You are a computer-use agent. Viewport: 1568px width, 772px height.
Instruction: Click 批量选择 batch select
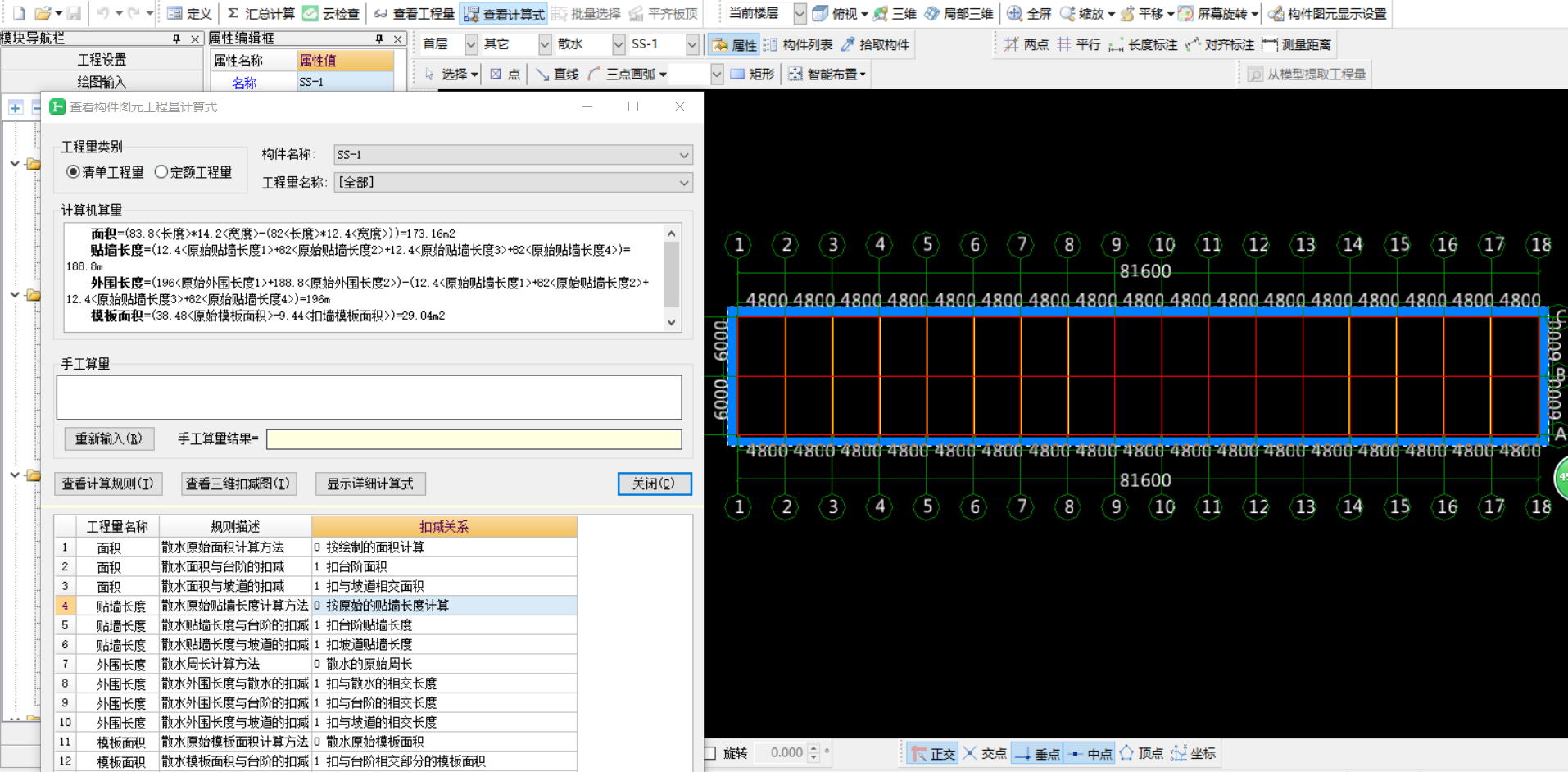coord(586,14)
